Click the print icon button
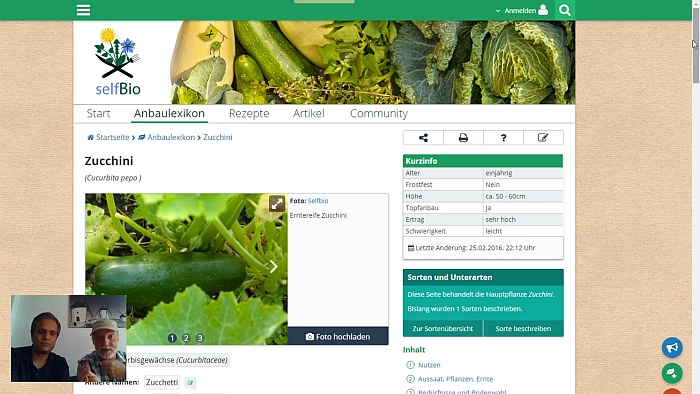This screenshot has width=700, height=394. (463, 138)
